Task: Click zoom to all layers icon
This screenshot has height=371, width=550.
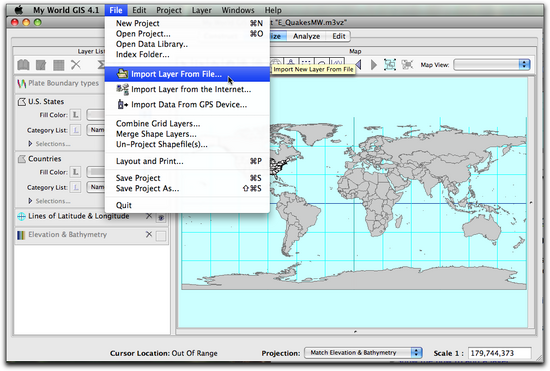Action: click(x=389, y=65)
